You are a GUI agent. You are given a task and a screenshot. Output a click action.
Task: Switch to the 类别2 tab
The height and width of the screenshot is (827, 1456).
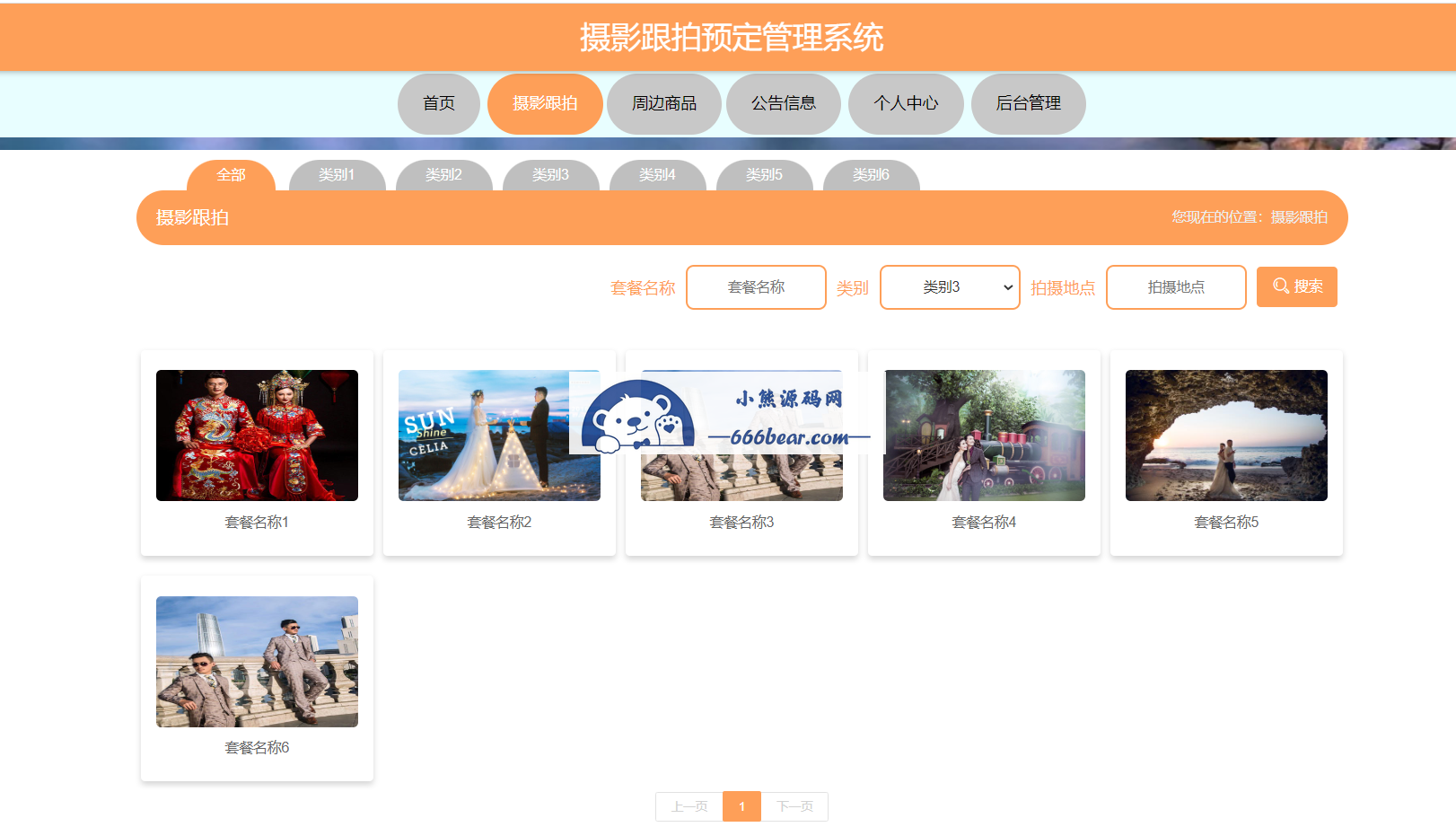(x=443, y=175)
